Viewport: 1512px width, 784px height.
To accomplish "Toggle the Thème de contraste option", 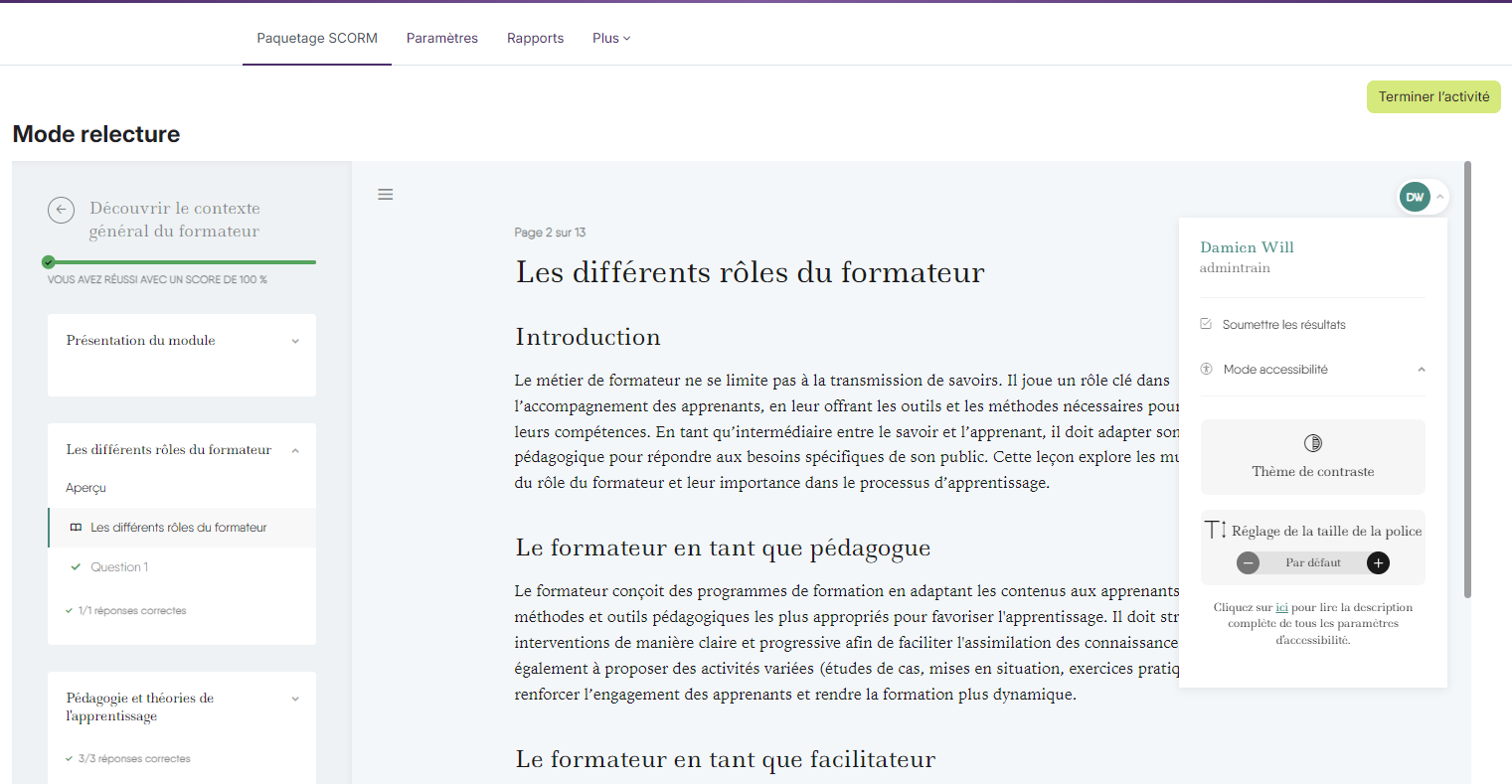I will pos(1312,456).
